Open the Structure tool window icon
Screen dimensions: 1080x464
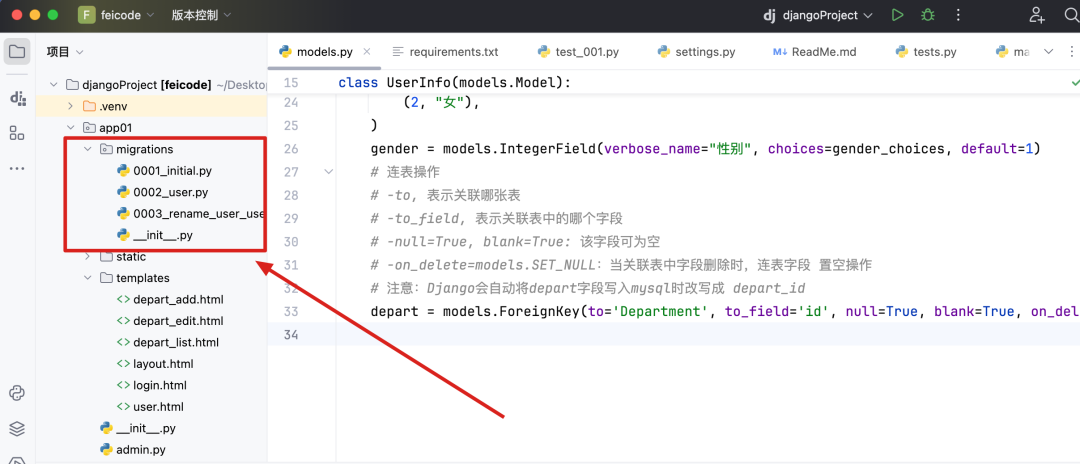coord(17,133)
